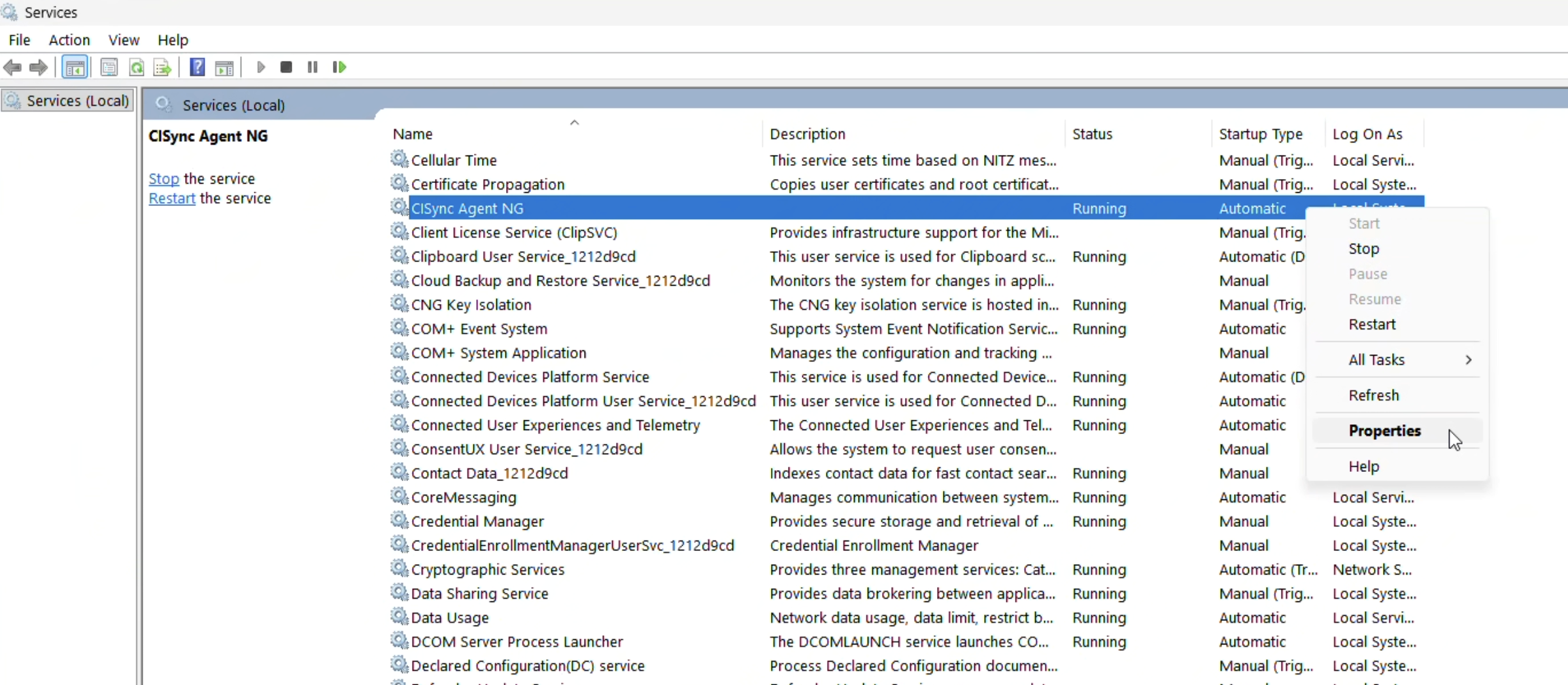Click the Stop Service square icon

286,67
